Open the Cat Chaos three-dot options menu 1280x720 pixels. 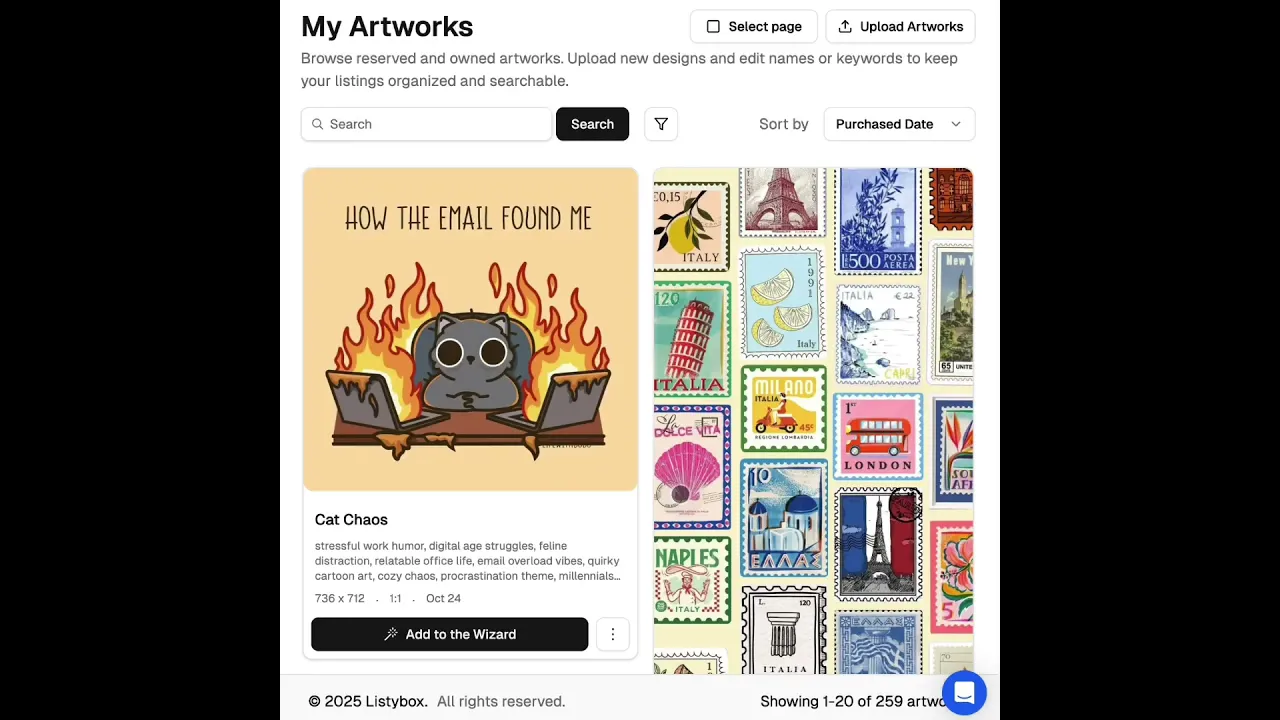tap(613, 634)
